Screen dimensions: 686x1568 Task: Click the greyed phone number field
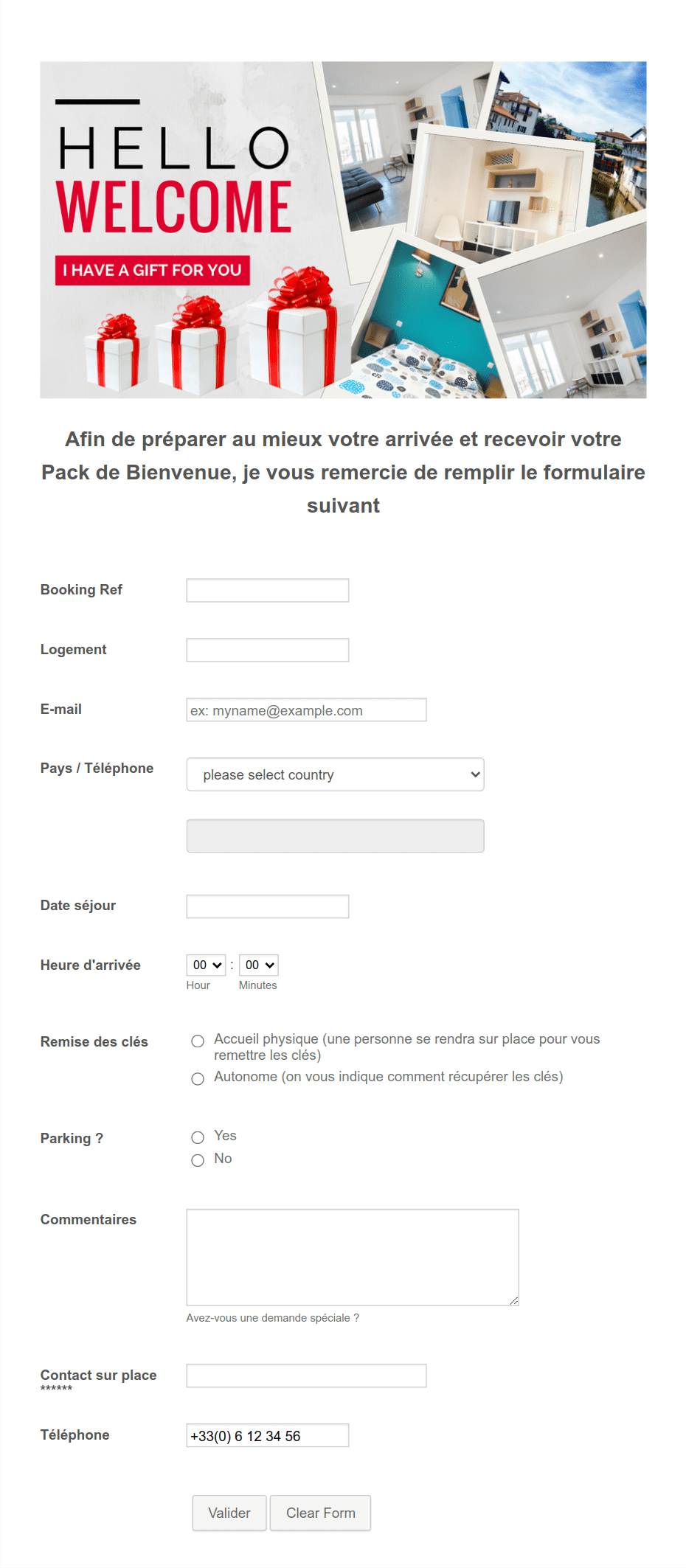(335, 836)
